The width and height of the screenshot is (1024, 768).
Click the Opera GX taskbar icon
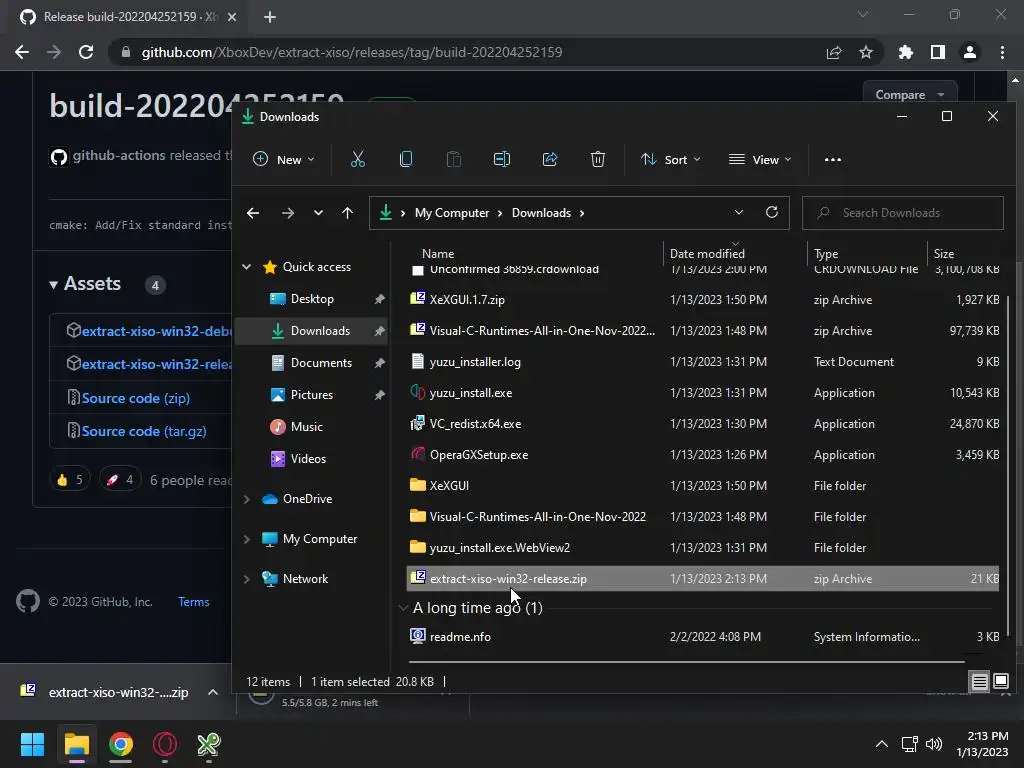[x=165, y=744]
